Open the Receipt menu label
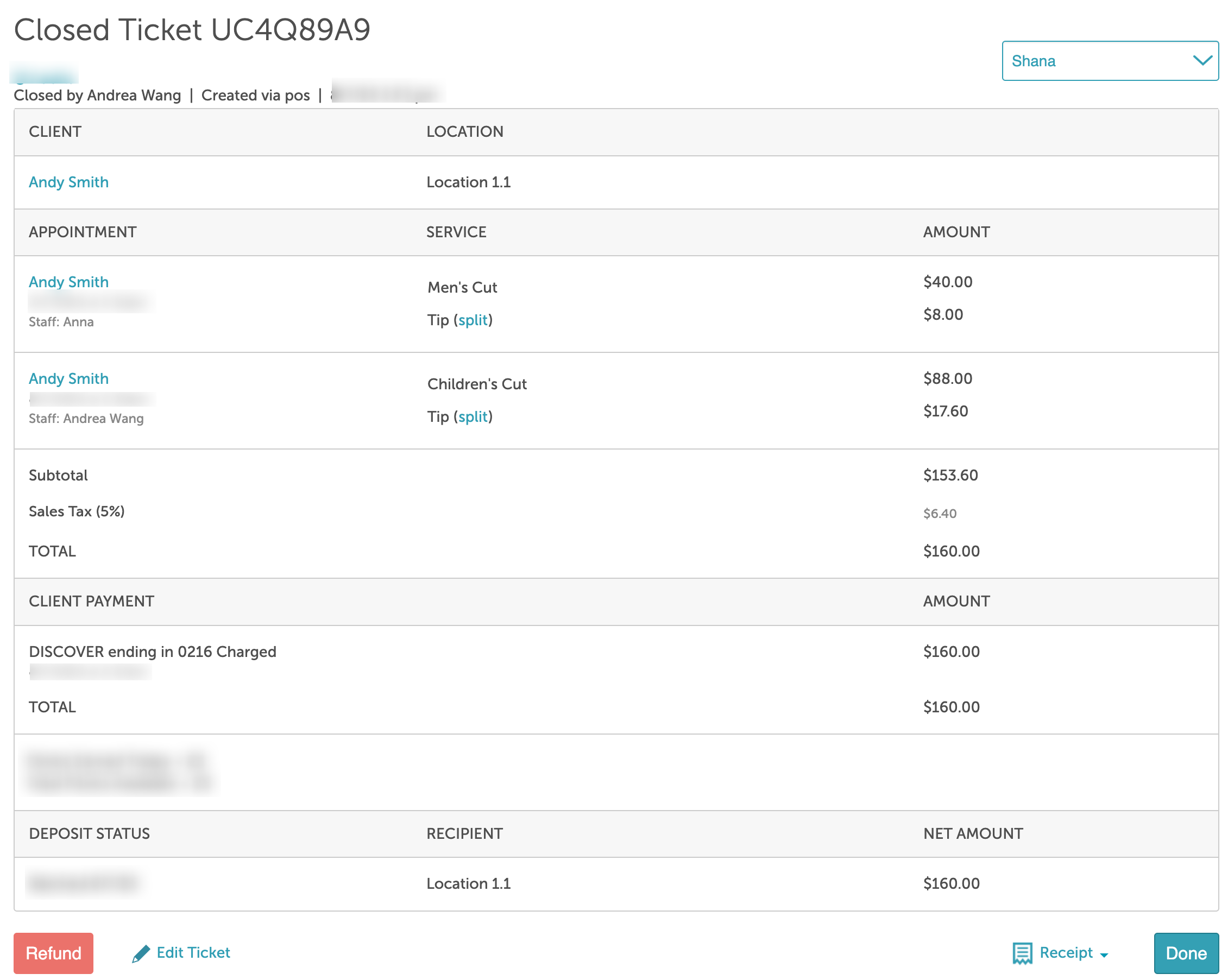The image size is (1228, 980). [x=1066, y=952]
